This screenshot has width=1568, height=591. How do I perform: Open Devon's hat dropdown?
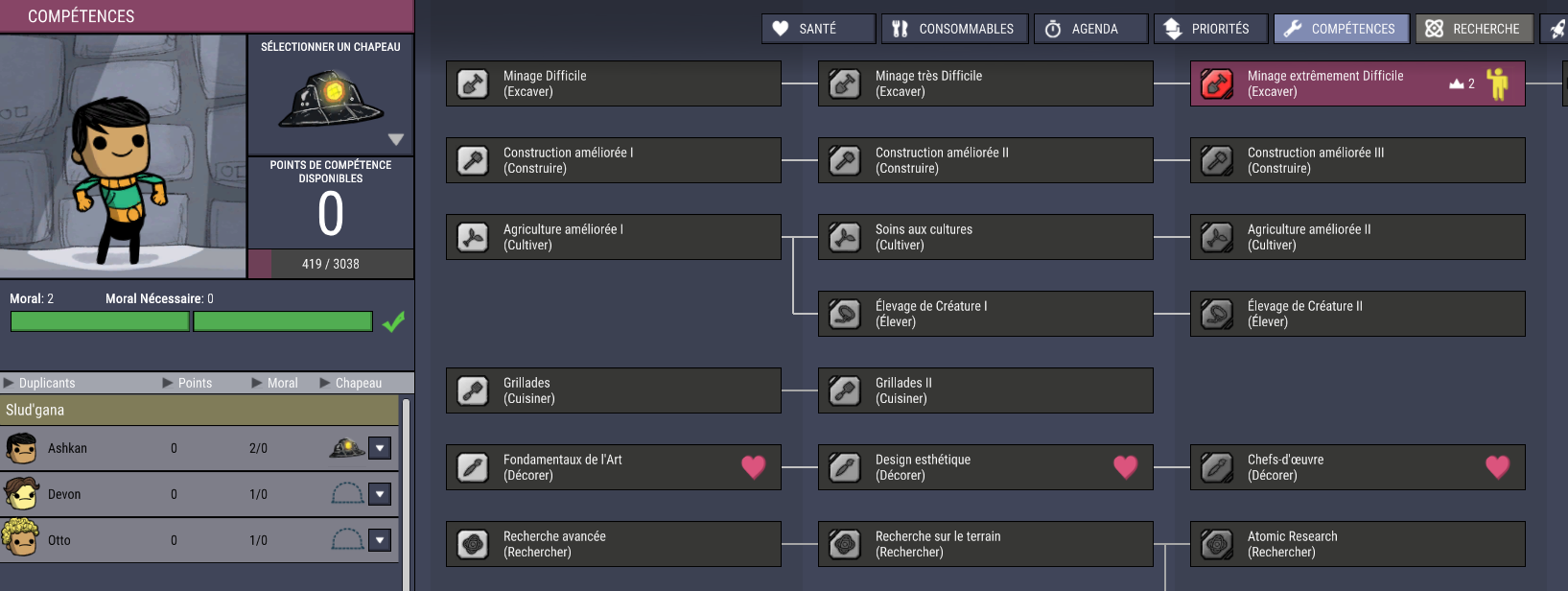coord(381,494)
